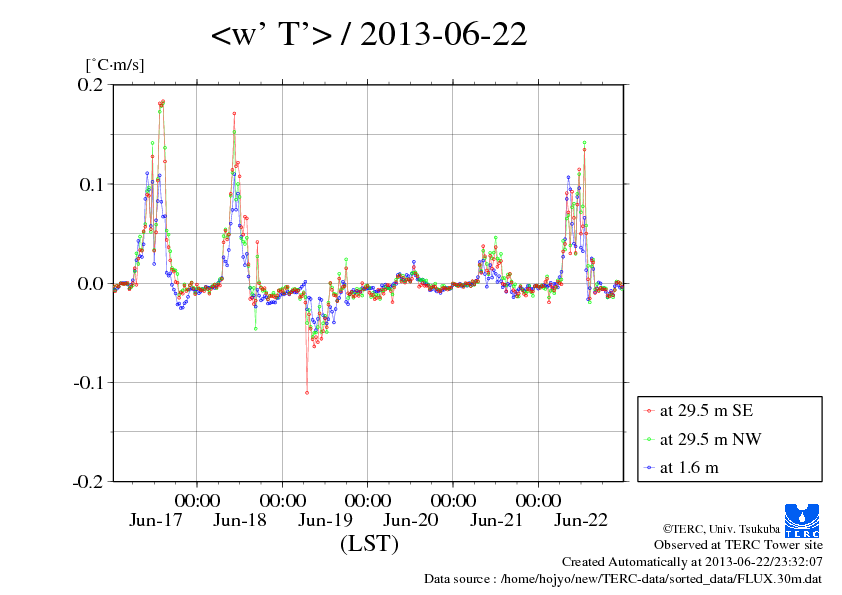The width and height of the screenshot is (842, 595).
Task: Click the red minimum data point near -0.11
Action: click(307, 393)
